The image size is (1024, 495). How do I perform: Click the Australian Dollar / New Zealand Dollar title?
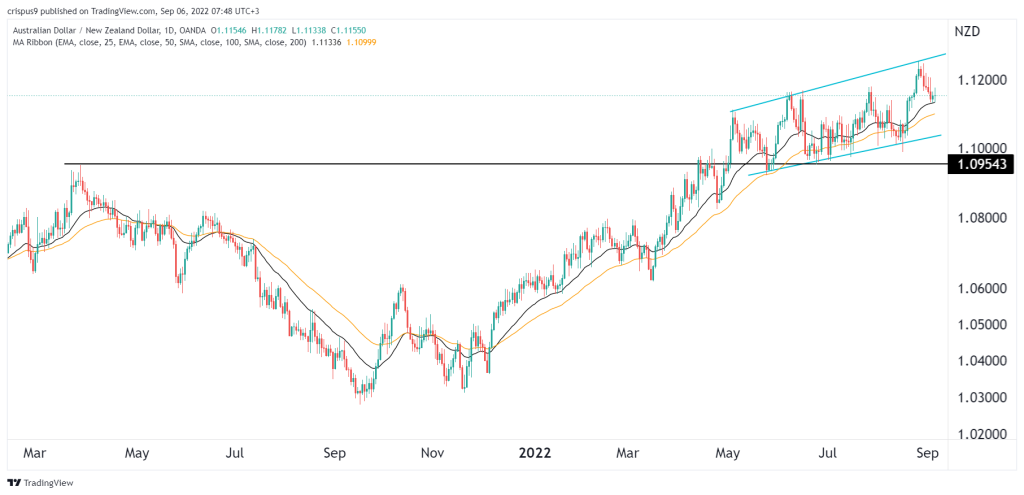[x=85, y=31]
